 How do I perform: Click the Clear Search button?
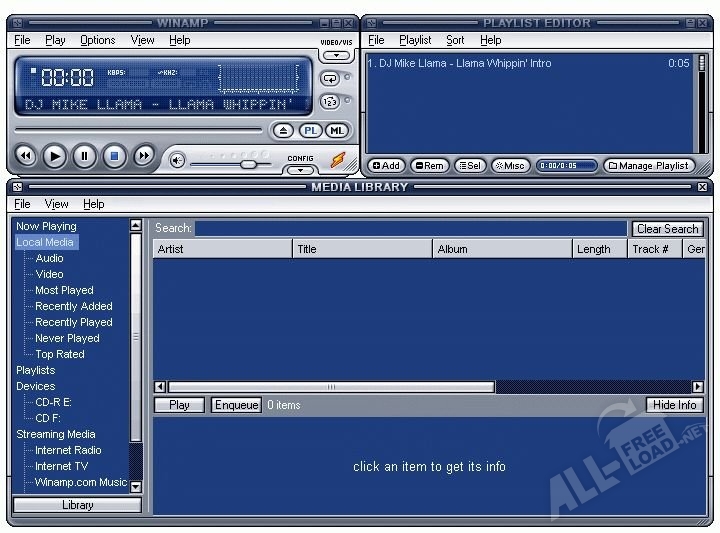click(668, 229)
